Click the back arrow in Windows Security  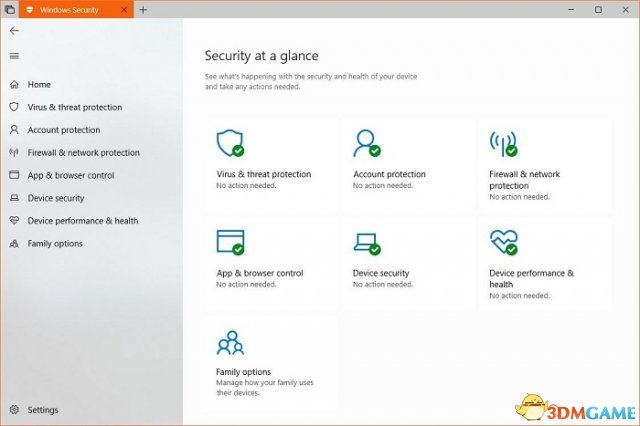point(14,31)
